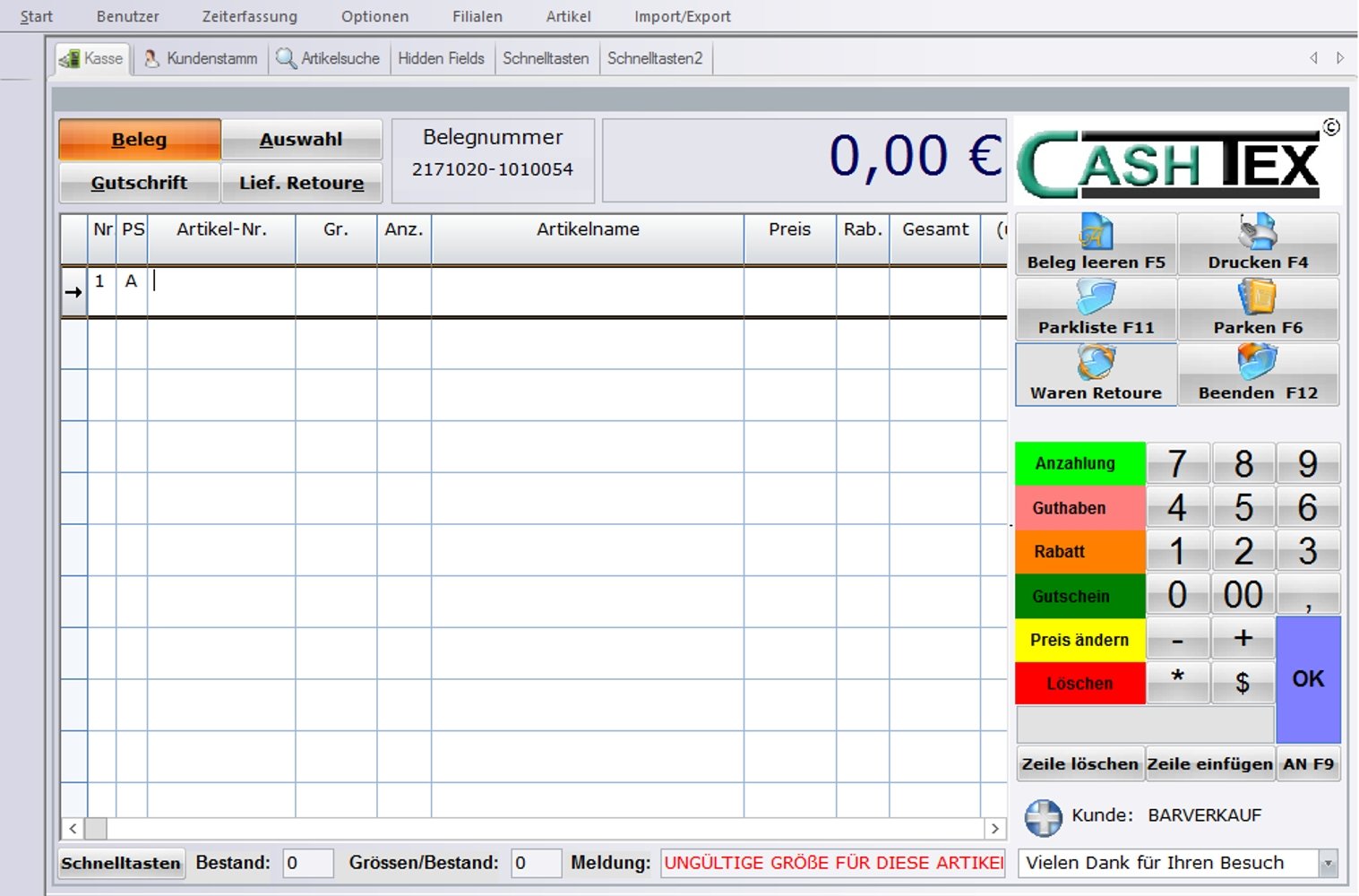Tap keypad digit 3

click(1308, 551)
